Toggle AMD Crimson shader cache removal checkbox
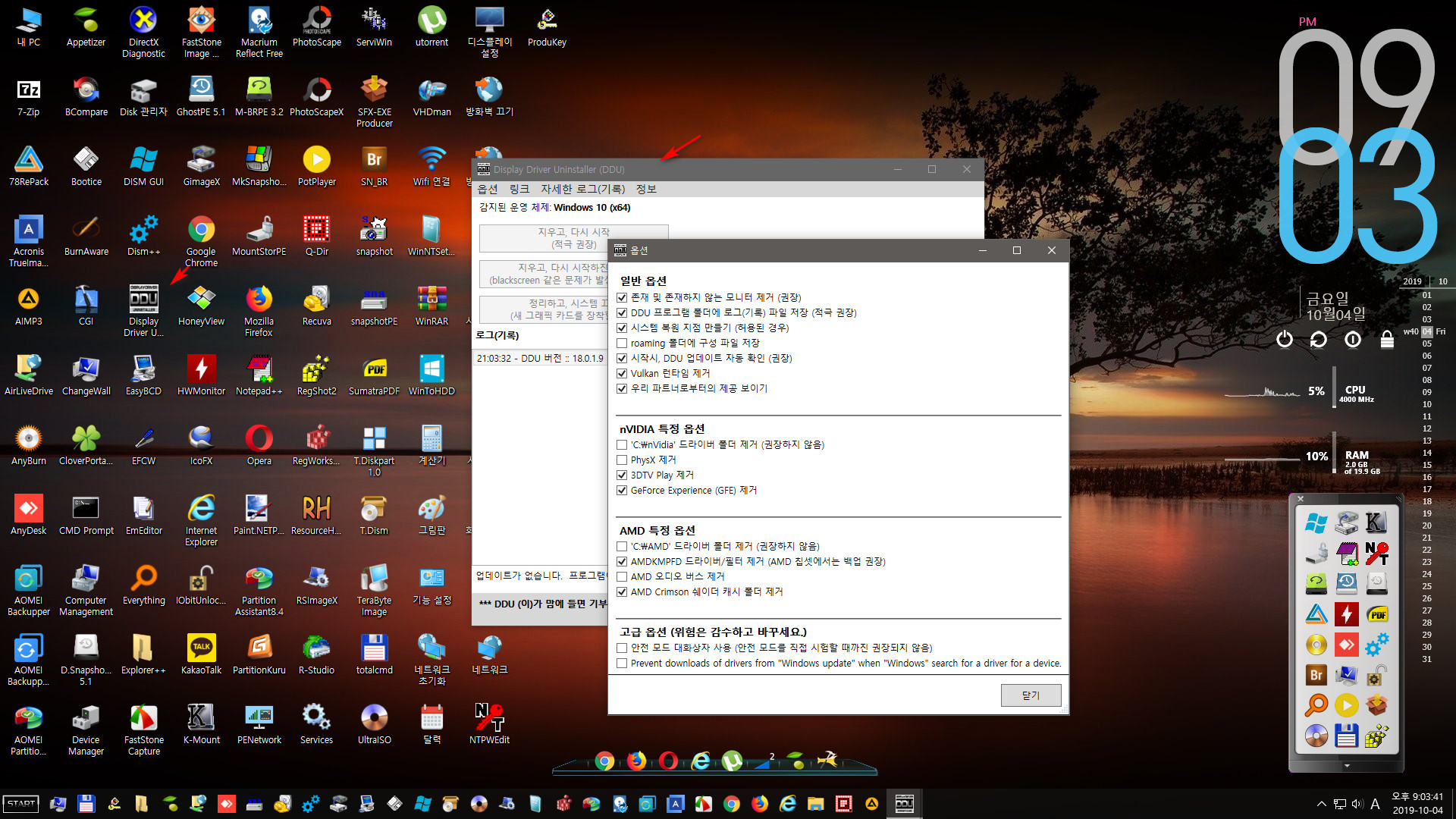The width and height of the screenshot is (1456, 819). [622, 591]
